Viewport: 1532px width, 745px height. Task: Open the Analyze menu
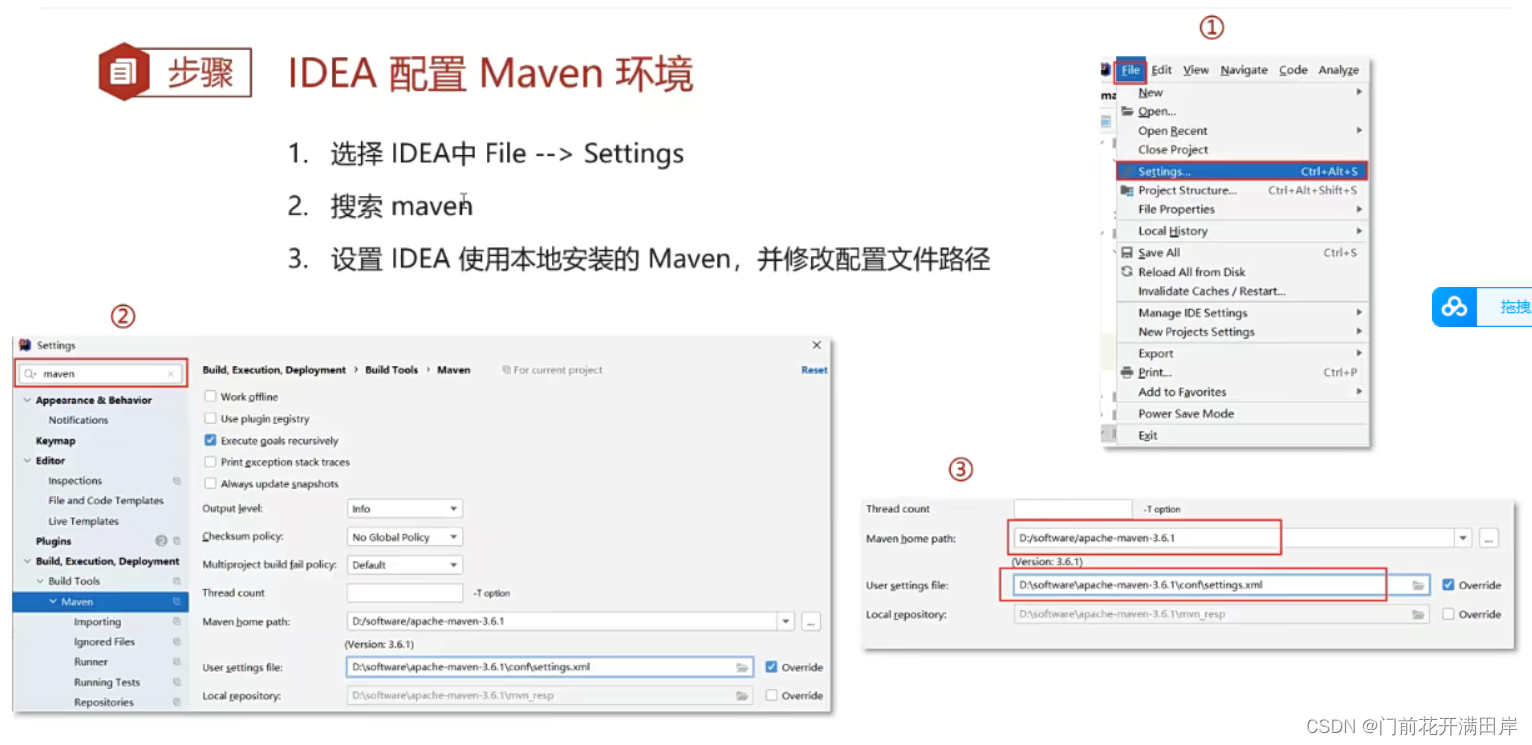1338,70
